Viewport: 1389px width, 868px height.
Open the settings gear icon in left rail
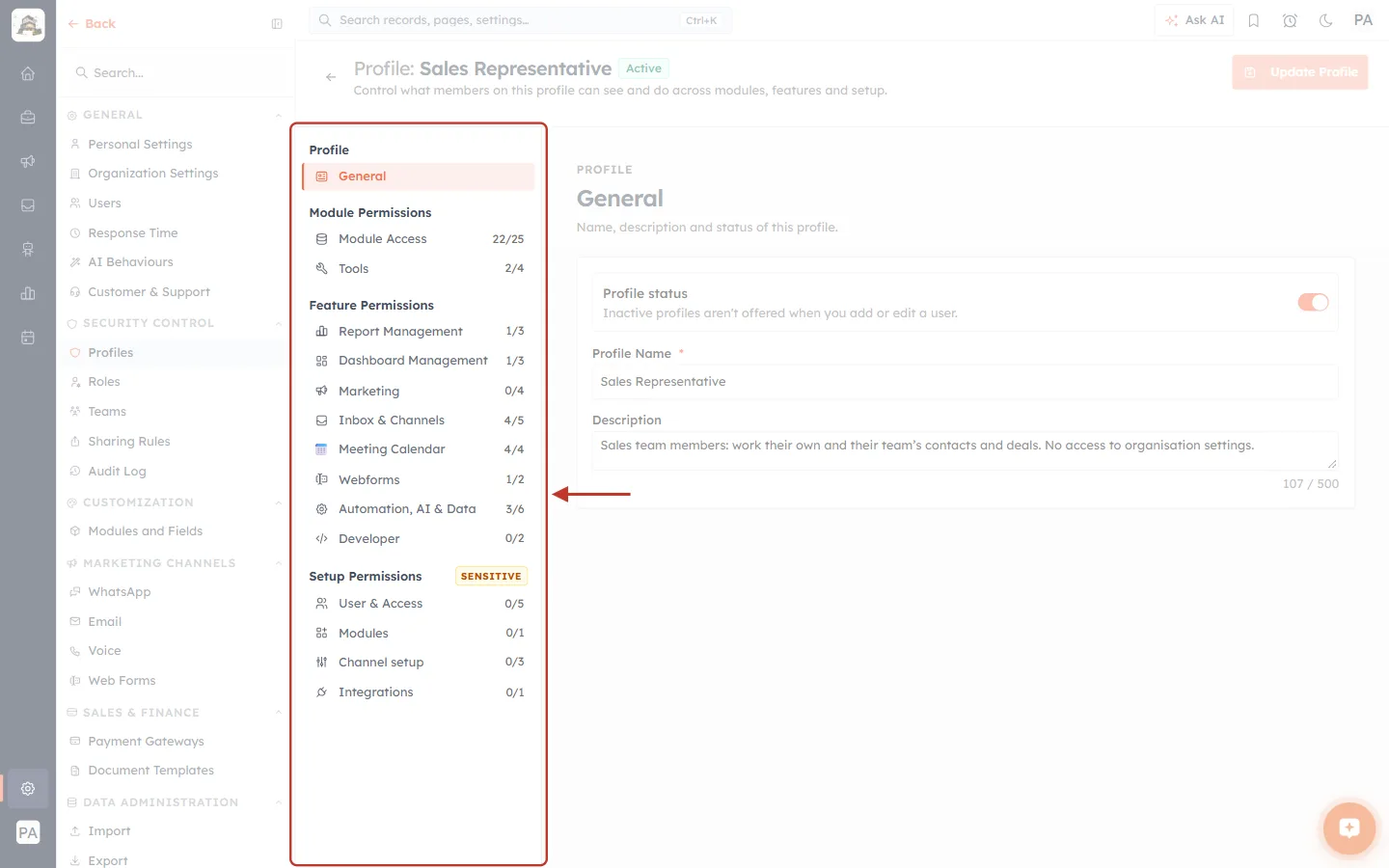pos(28,788)
